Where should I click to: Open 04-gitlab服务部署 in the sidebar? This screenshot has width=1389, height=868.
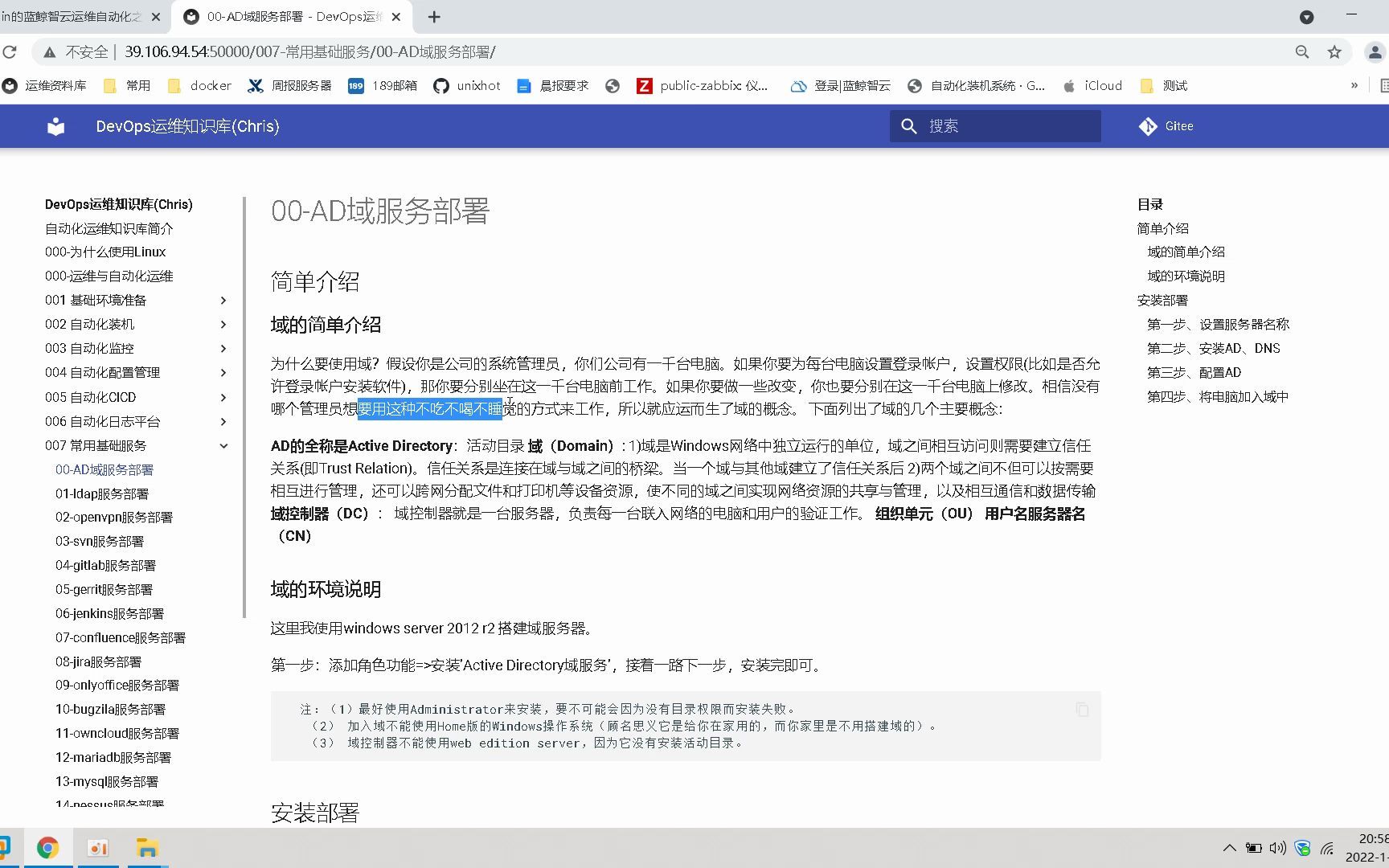tap(106, 566)
